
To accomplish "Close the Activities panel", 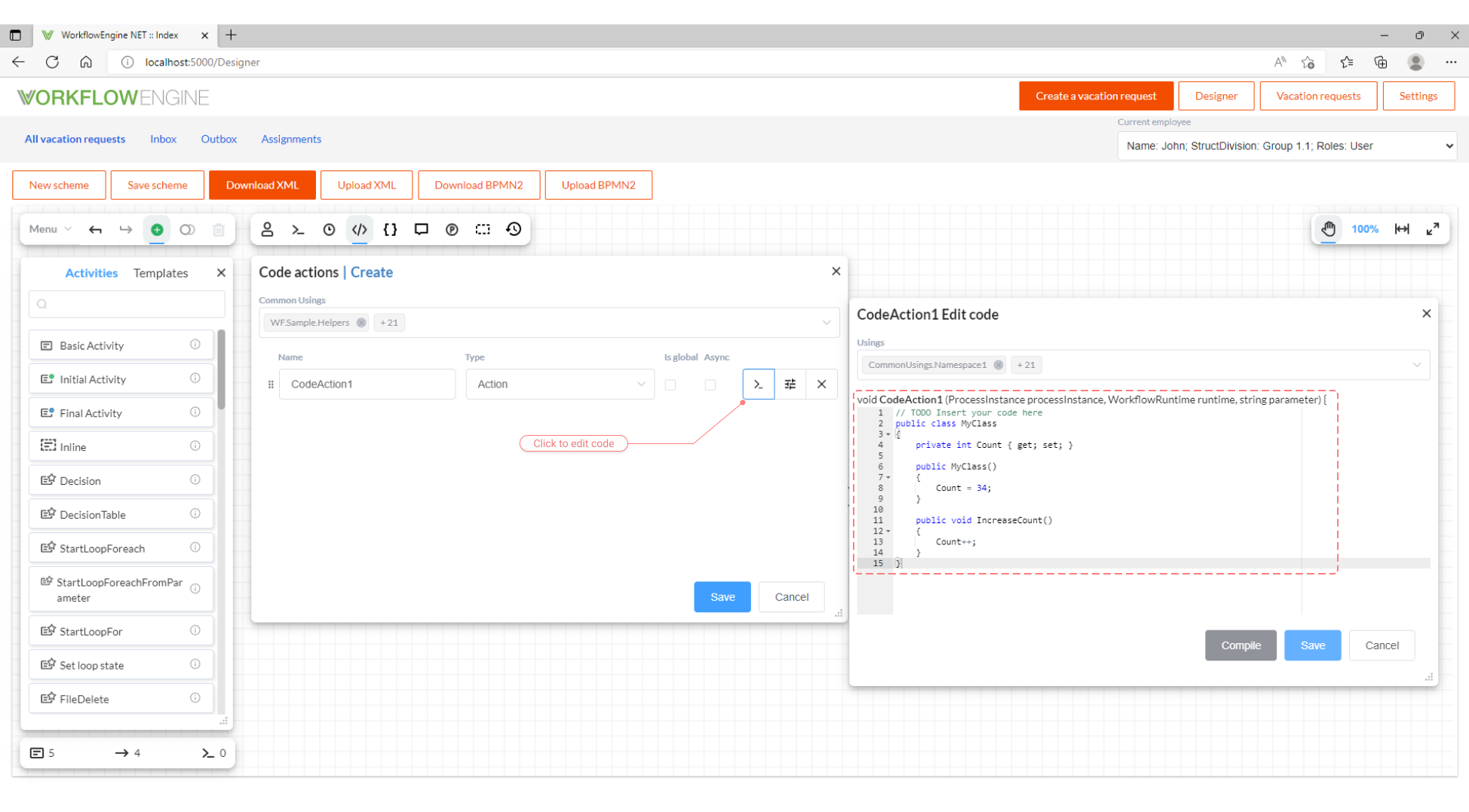I will pyautogui.click(x=221, y=273).
